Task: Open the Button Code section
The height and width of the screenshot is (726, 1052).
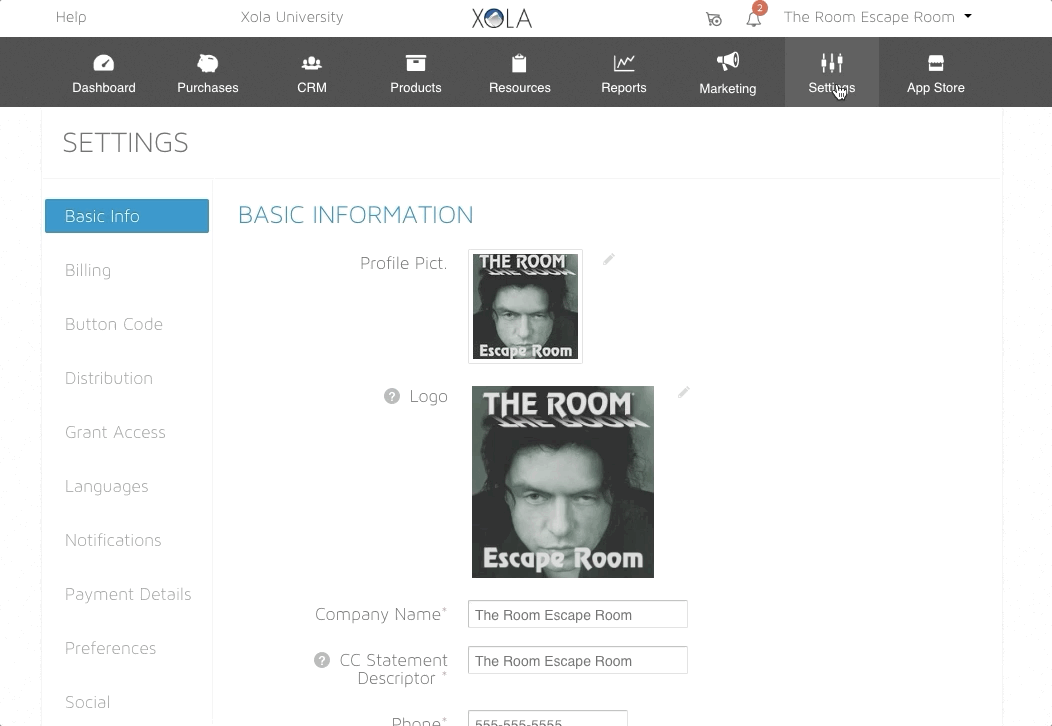Action: point(114,324)
